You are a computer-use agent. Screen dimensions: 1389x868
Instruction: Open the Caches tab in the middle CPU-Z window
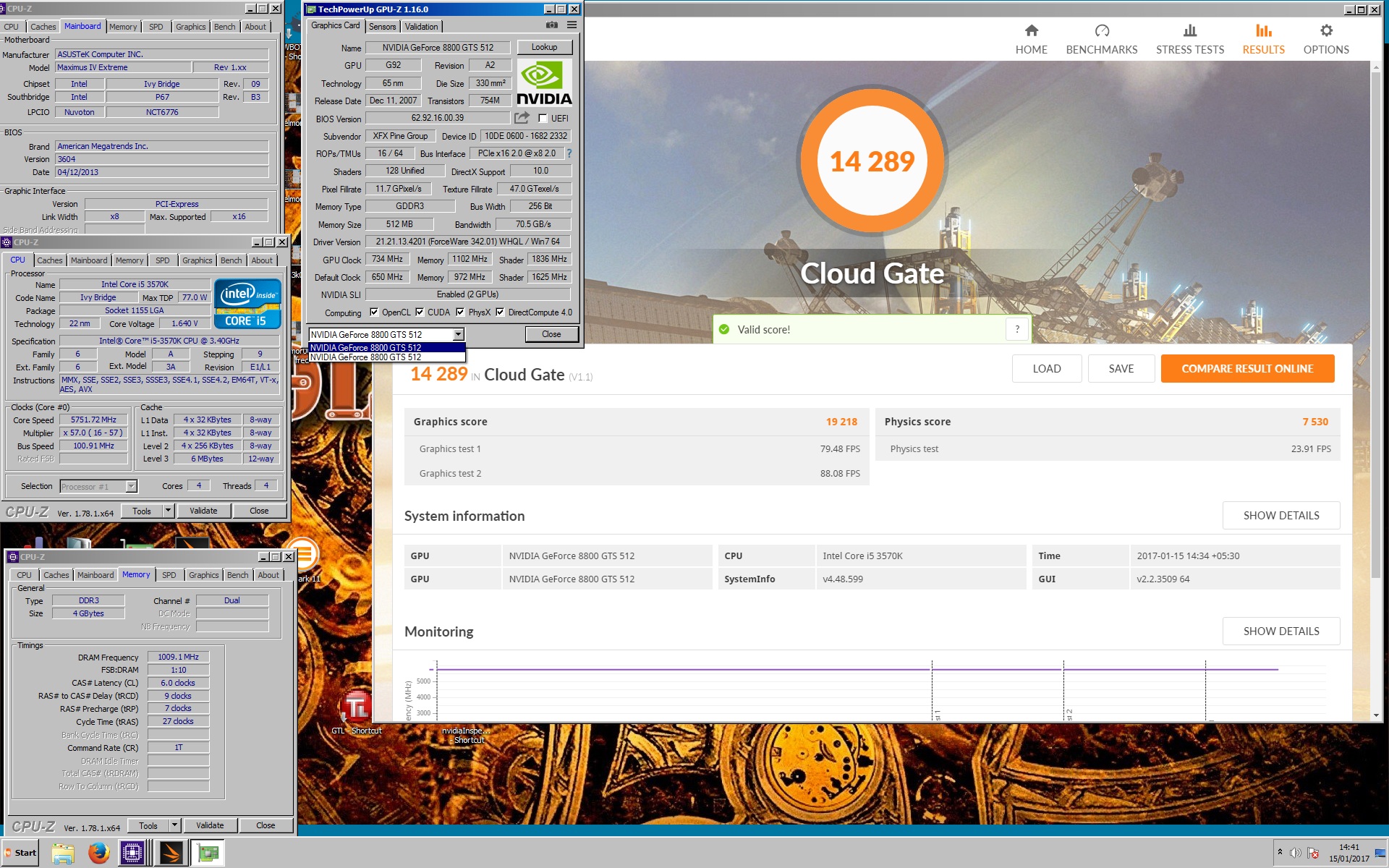[x=50, y=260]
